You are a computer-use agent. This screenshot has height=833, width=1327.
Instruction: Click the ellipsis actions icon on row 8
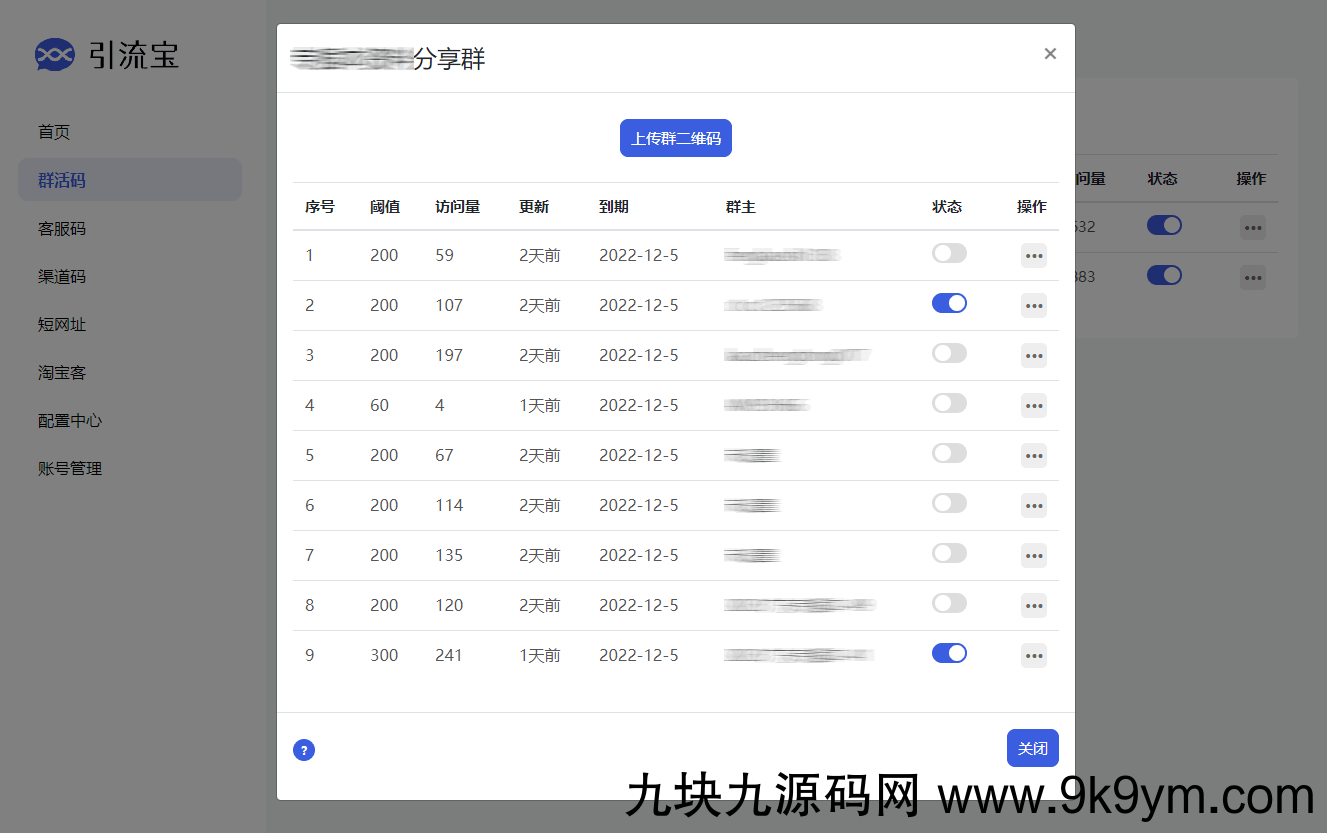coord(1033,606)
